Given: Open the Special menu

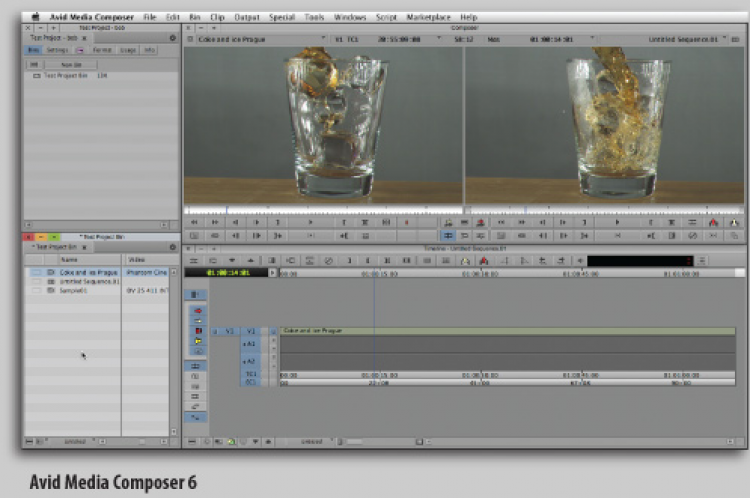Looking at the screenshot, I should pyautogui.click(x=282, y=17).
